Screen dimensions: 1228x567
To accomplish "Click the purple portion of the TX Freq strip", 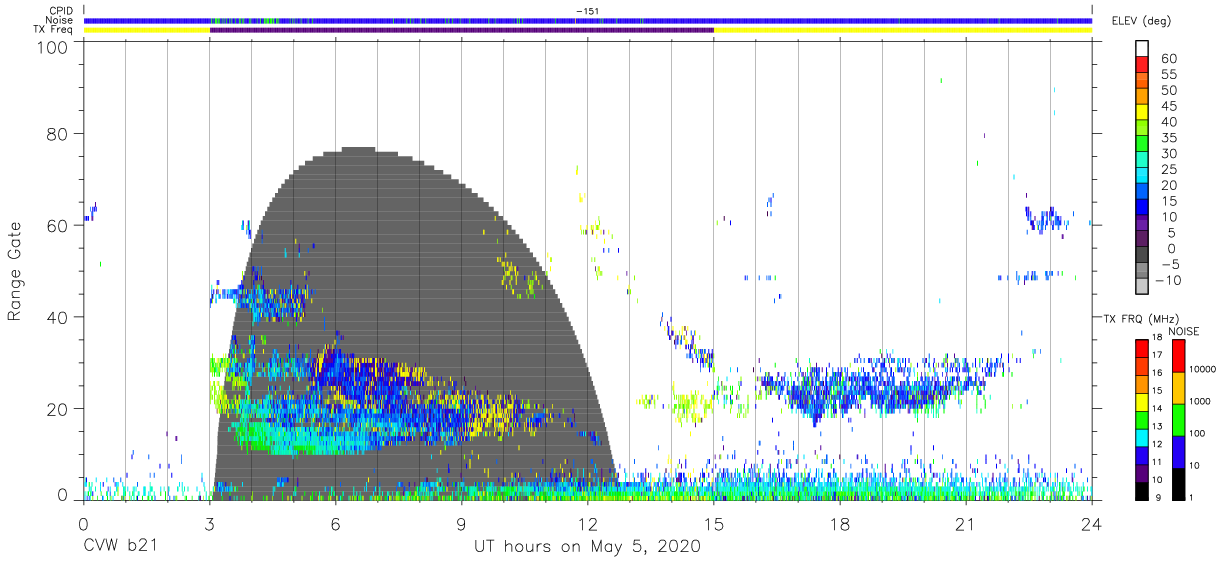I will pos(462,30).
